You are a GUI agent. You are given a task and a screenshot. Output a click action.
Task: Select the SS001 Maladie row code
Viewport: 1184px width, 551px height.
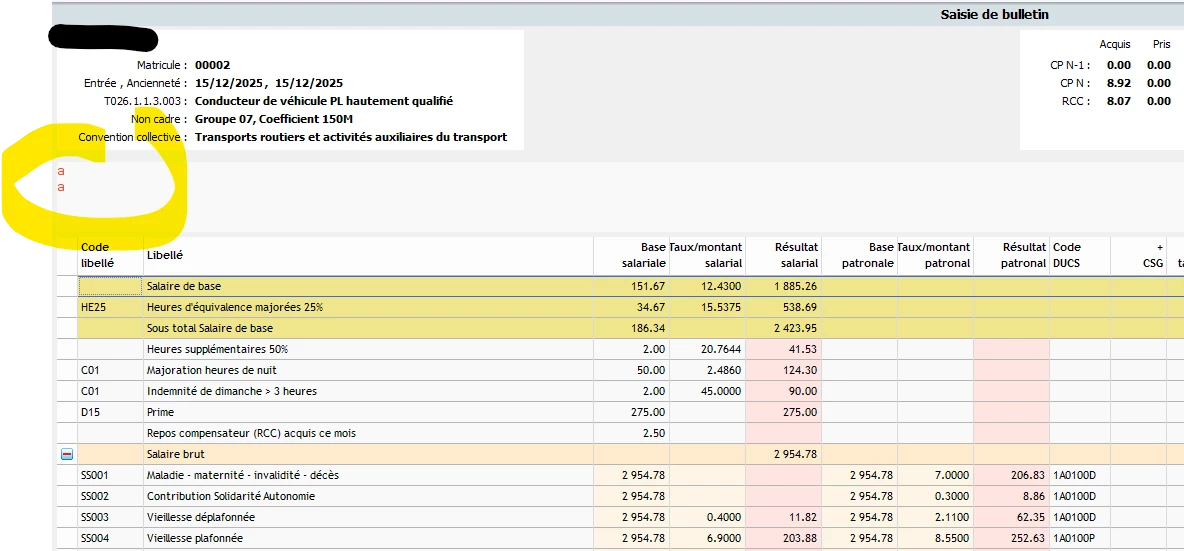(x=95, y=475)
